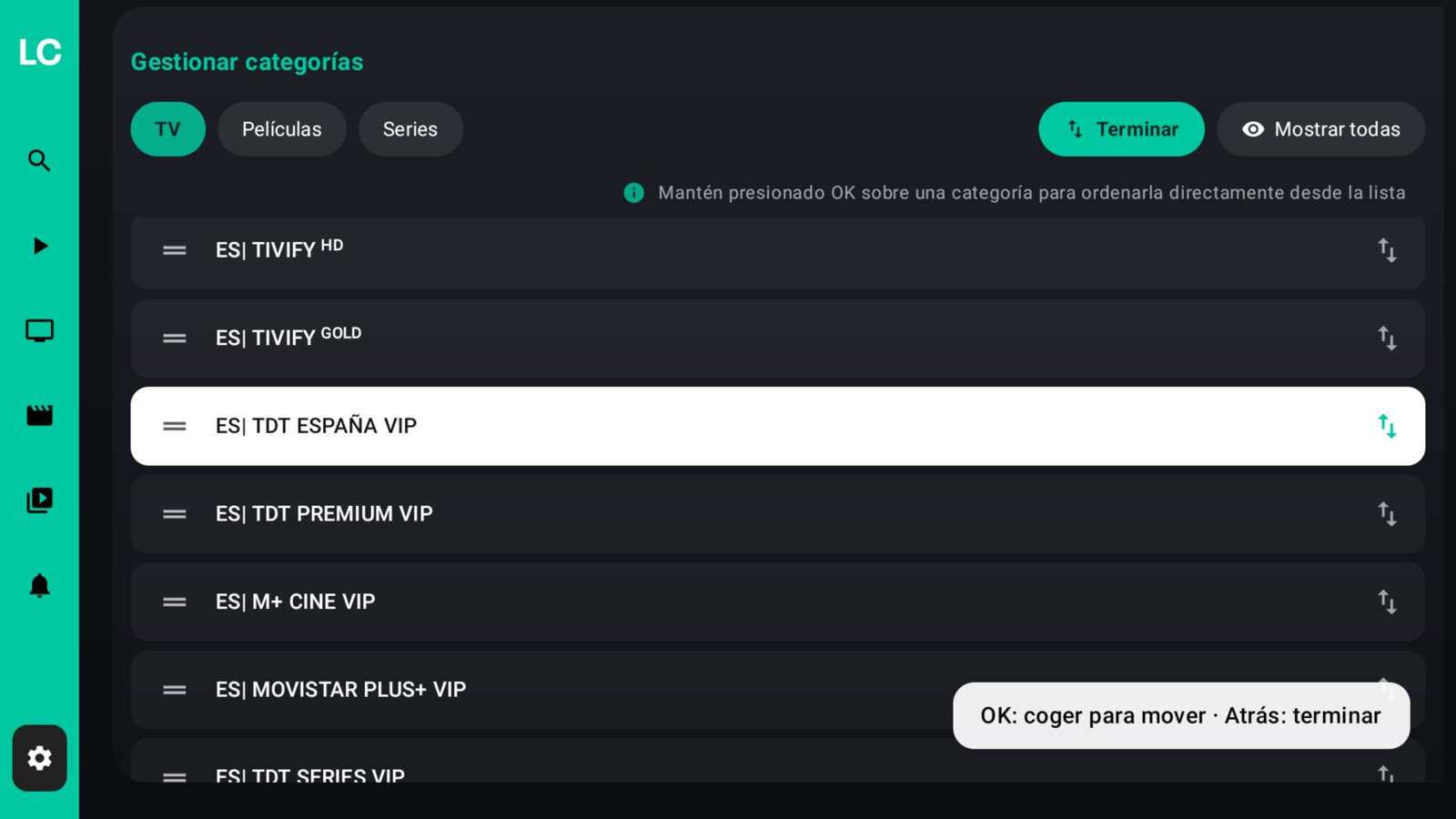Grab drag handle of ES| M+ CINE VIP
The height and width of the screenshot is (819, 1456).
click(x=175, y=602)
